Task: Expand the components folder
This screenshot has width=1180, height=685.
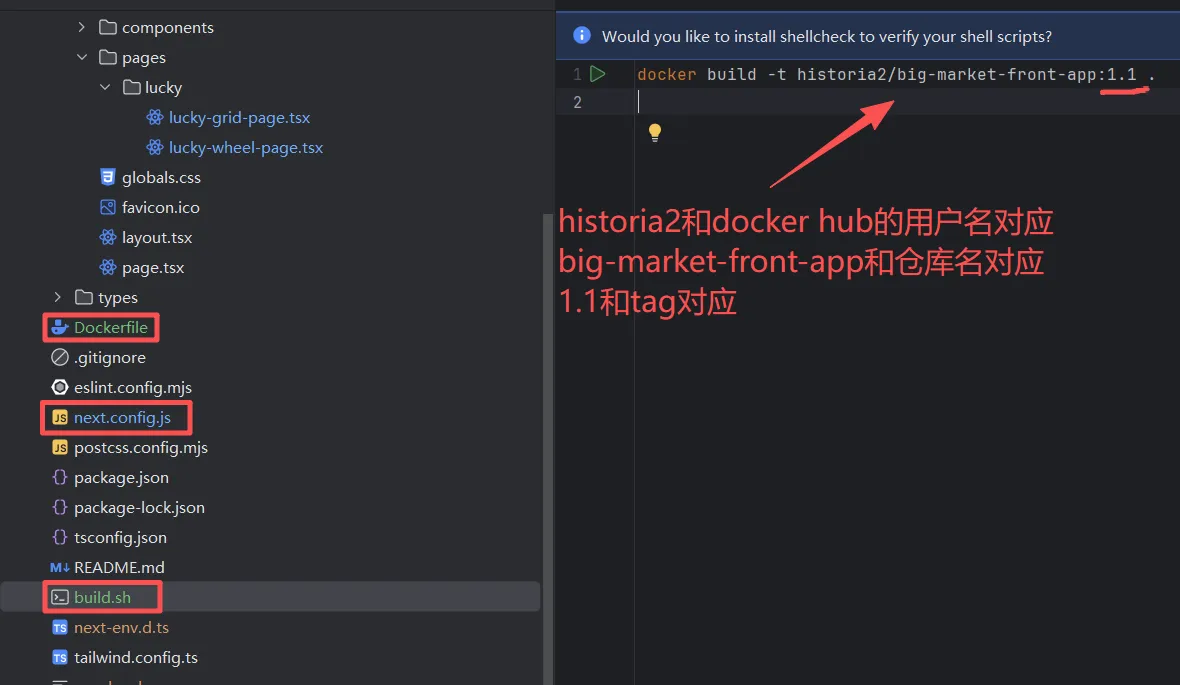Action: (82, 27)
